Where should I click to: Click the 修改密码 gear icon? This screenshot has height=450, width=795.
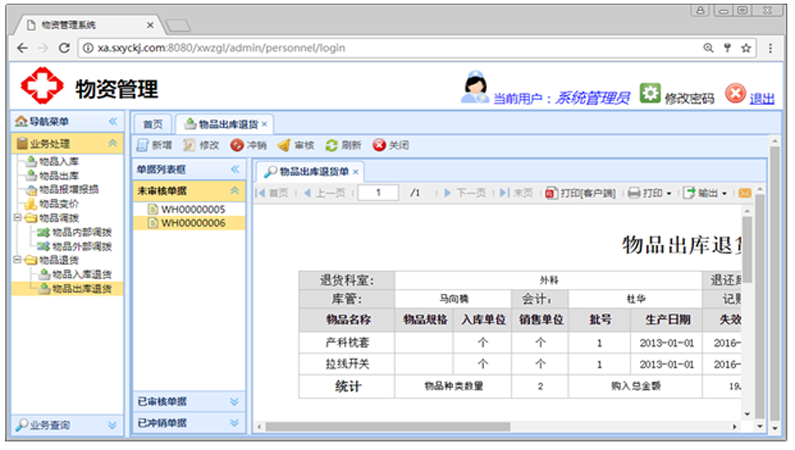[x=650, y=94]
